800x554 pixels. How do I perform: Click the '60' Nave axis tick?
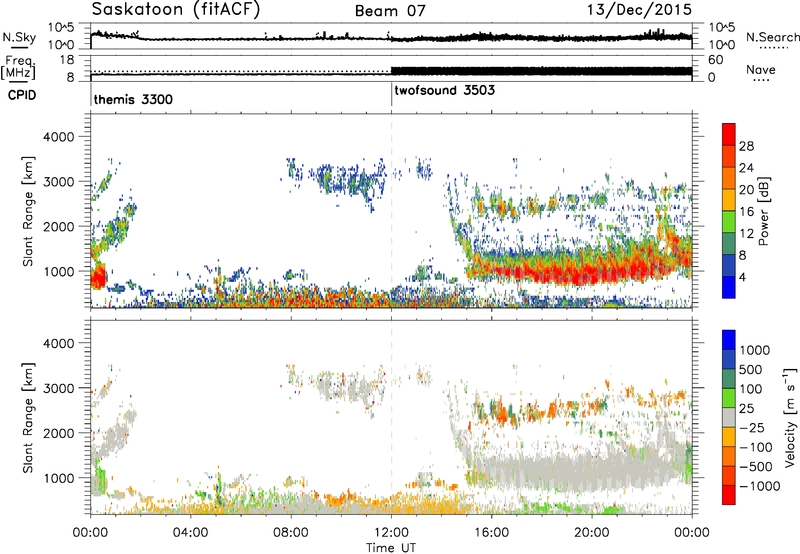pyautogui.click(x=716, y=60)
